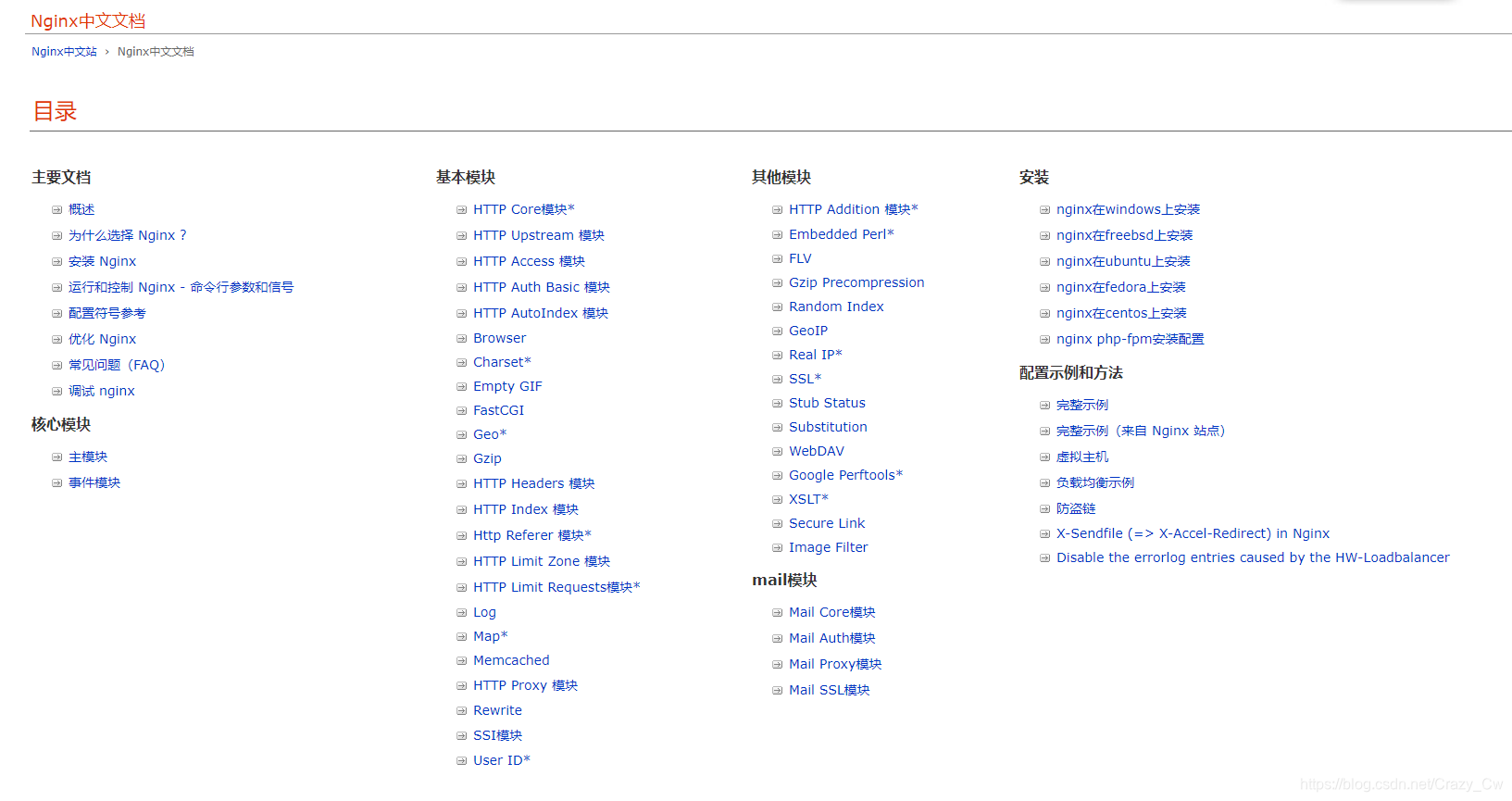Screen dimensions: 1512x801
Task: Open Disable the errorlog entries HW-Loadbalancer link
Action: 1253,557
